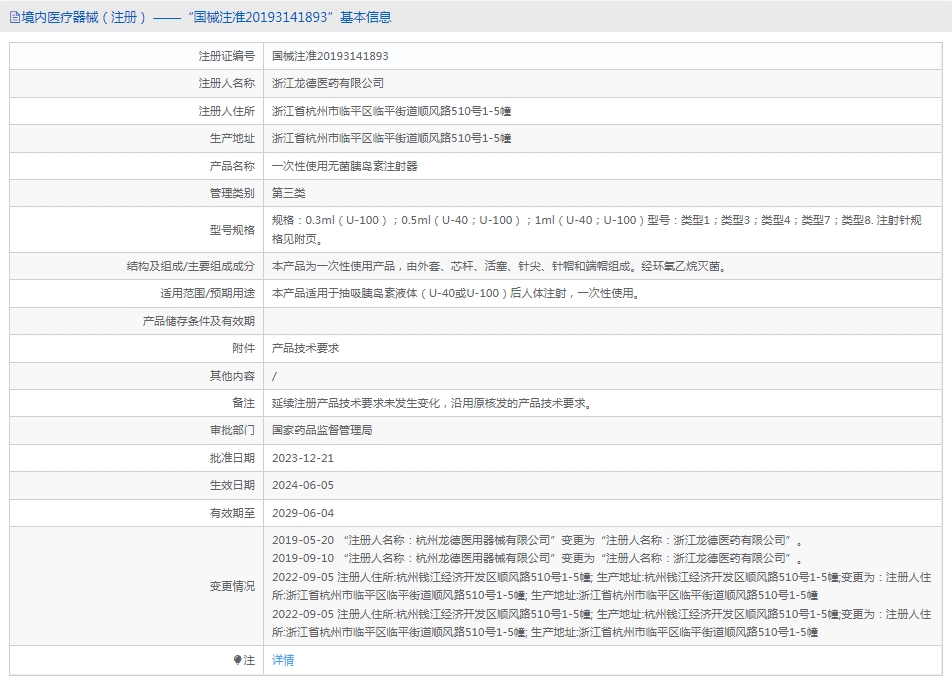Click the 审批部门 value 国家药品监督管理局
The height and width of the screenshot is (685, 952).
coord(322,430)
